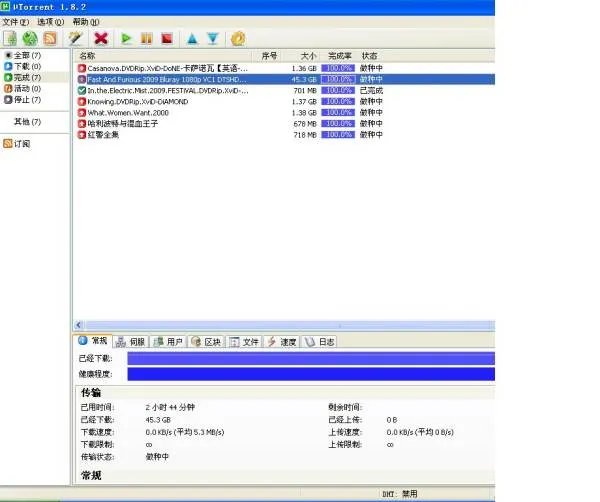Image resolution: width=600 pixels, height=502 pixels.
Task: Click the horizontal scrollbar left arrow
Action: [x=78, y=325]
